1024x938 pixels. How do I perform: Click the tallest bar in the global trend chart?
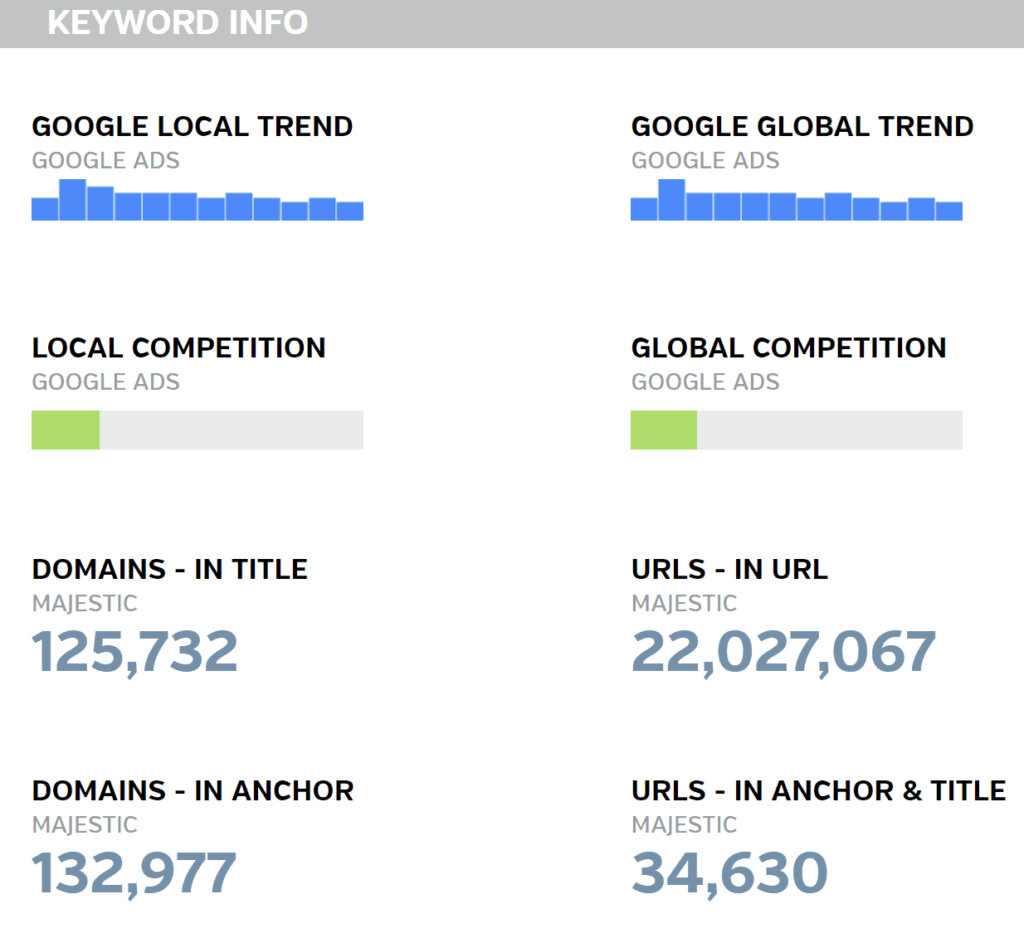pos(671,200)
